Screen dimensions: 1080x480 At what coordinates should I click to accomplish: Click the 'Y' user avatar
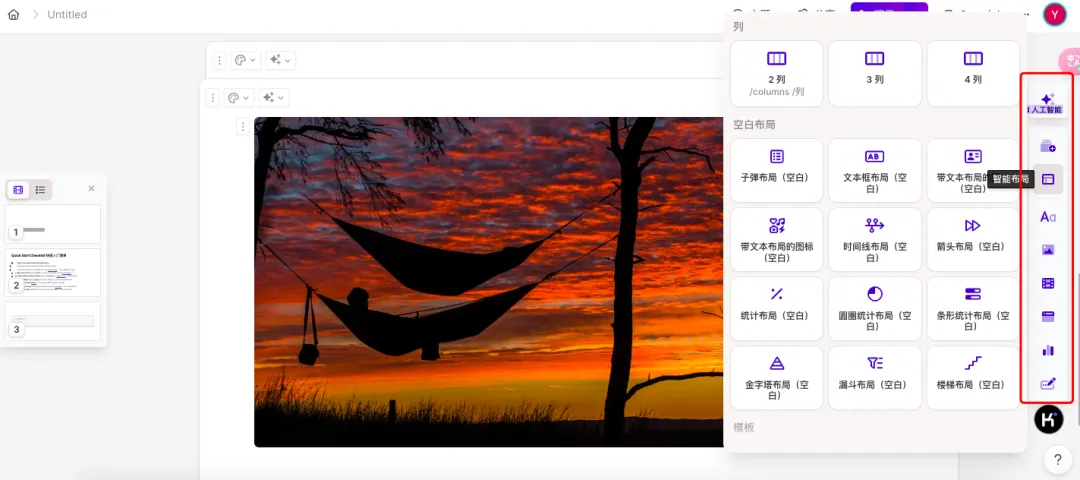[1055, 14]
